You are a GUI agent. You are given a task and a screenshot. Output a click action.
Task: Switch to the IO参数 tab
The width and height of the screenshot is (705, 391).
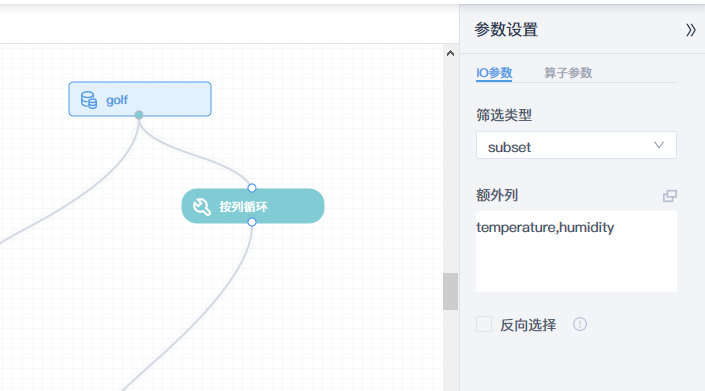tap(494, 73)
